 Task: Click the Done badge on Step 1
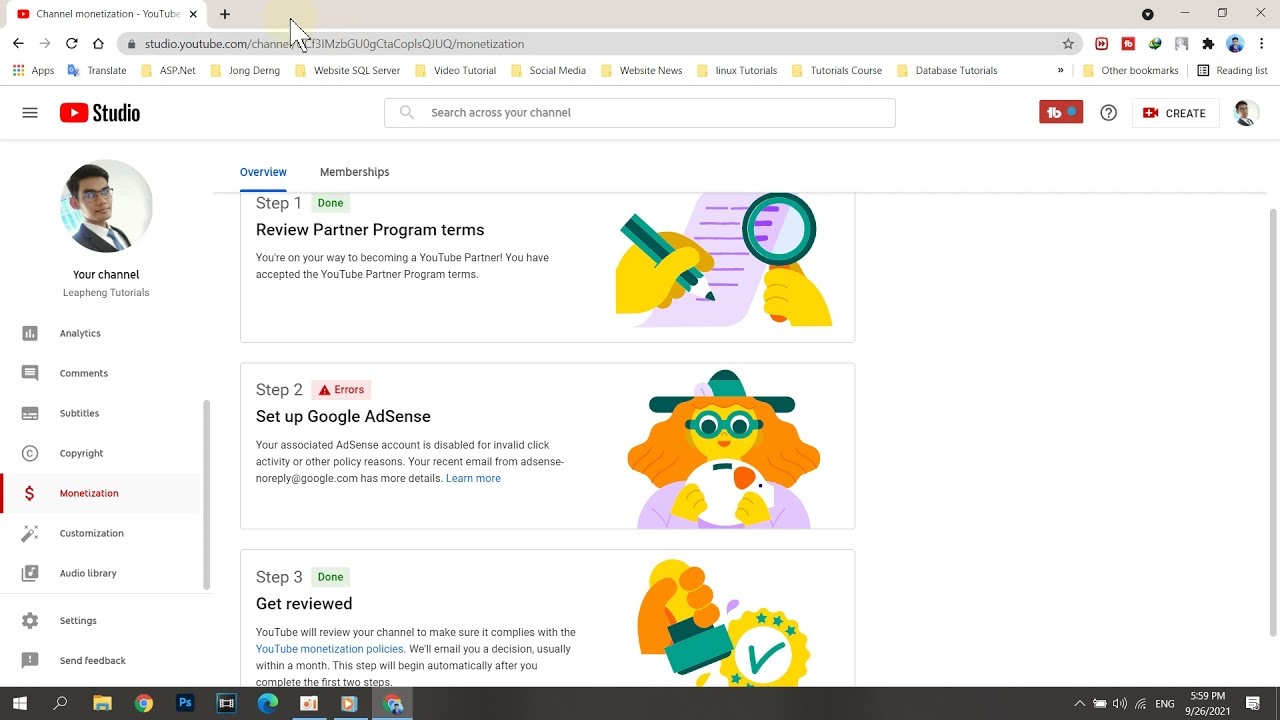[330, 203]
